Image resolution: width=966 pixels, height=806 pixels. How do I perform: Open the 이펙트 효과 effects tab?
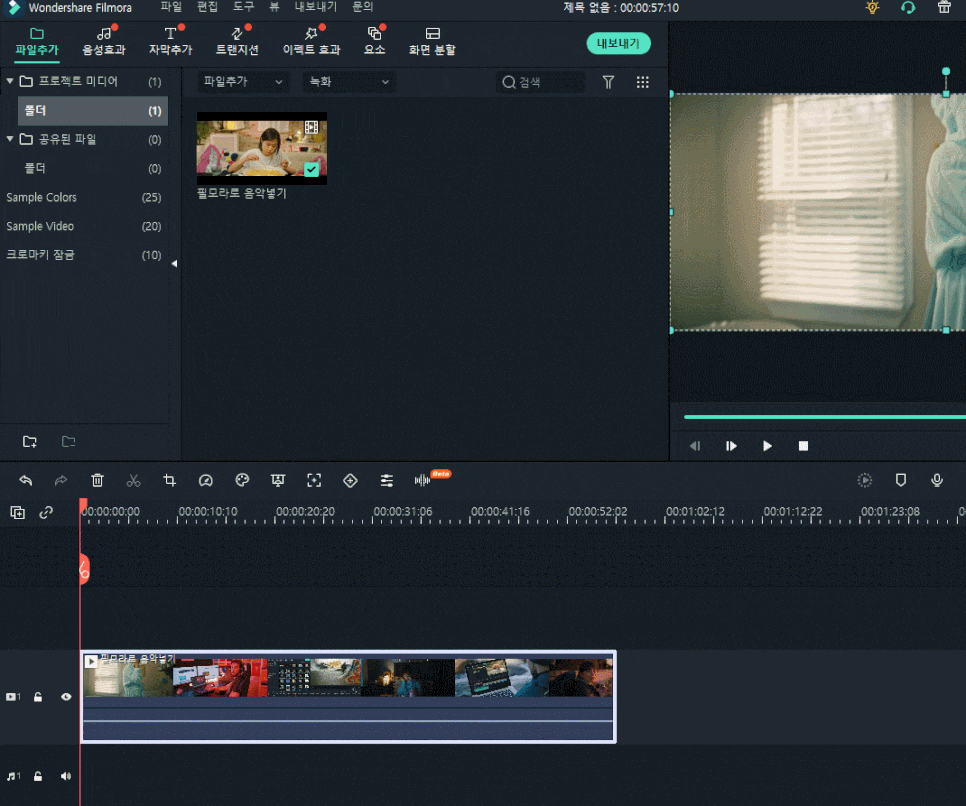tap(311, 41)
